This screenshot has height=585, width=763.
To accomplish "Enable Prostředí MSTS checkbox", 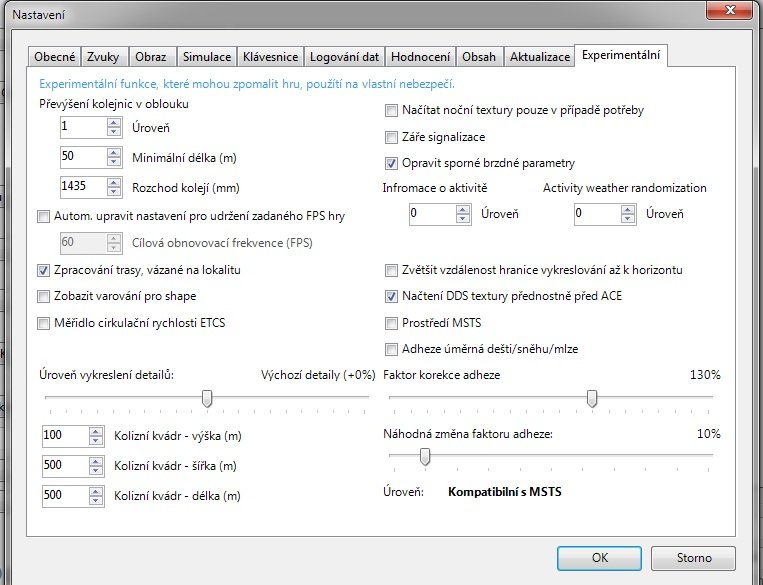I will pos(392,323).
